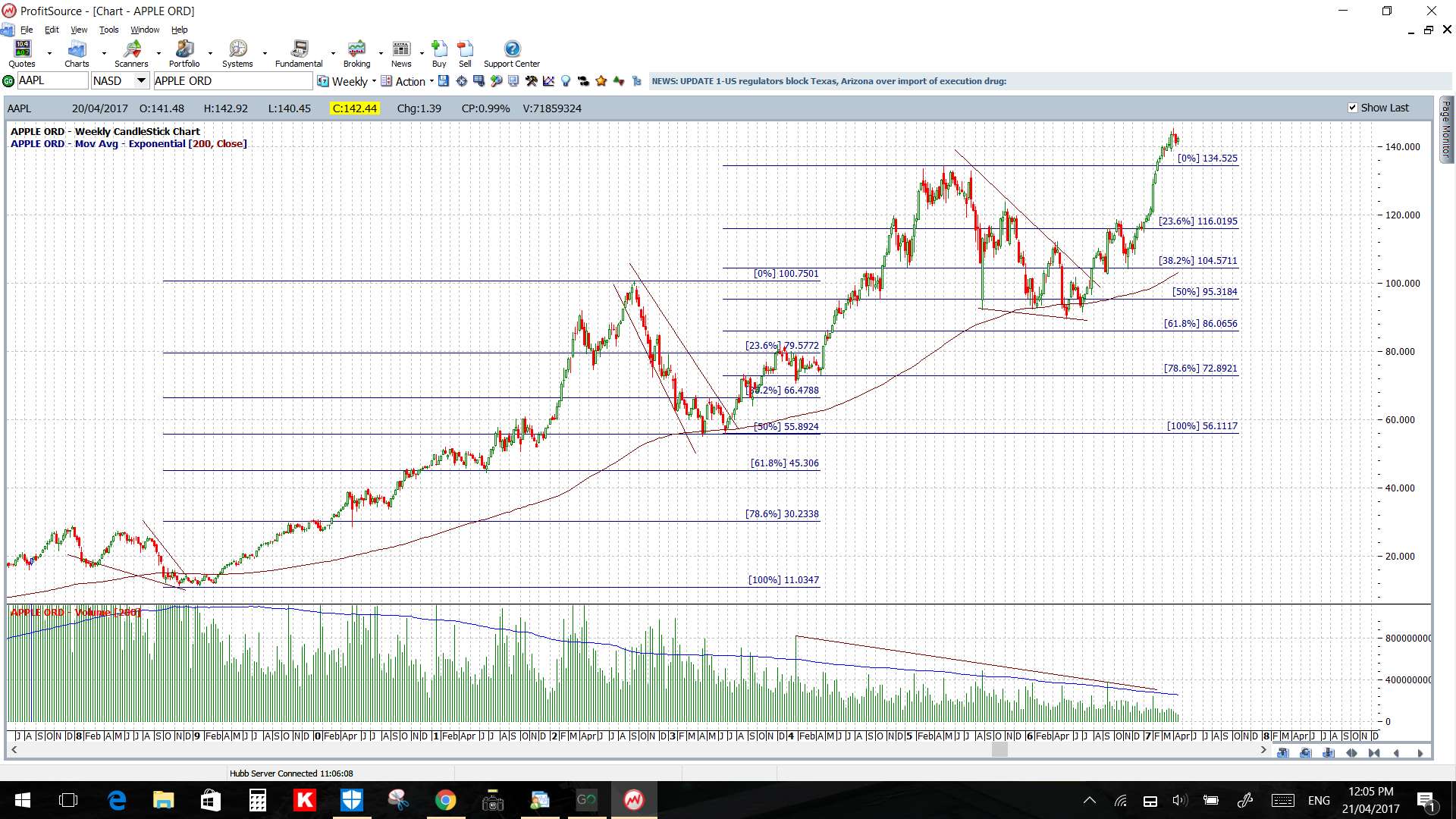Click the [23.6%] 116.0195 Fibonacci label
The image size is (1456, 819).
pyautogui.click(x=1197, y=221)
